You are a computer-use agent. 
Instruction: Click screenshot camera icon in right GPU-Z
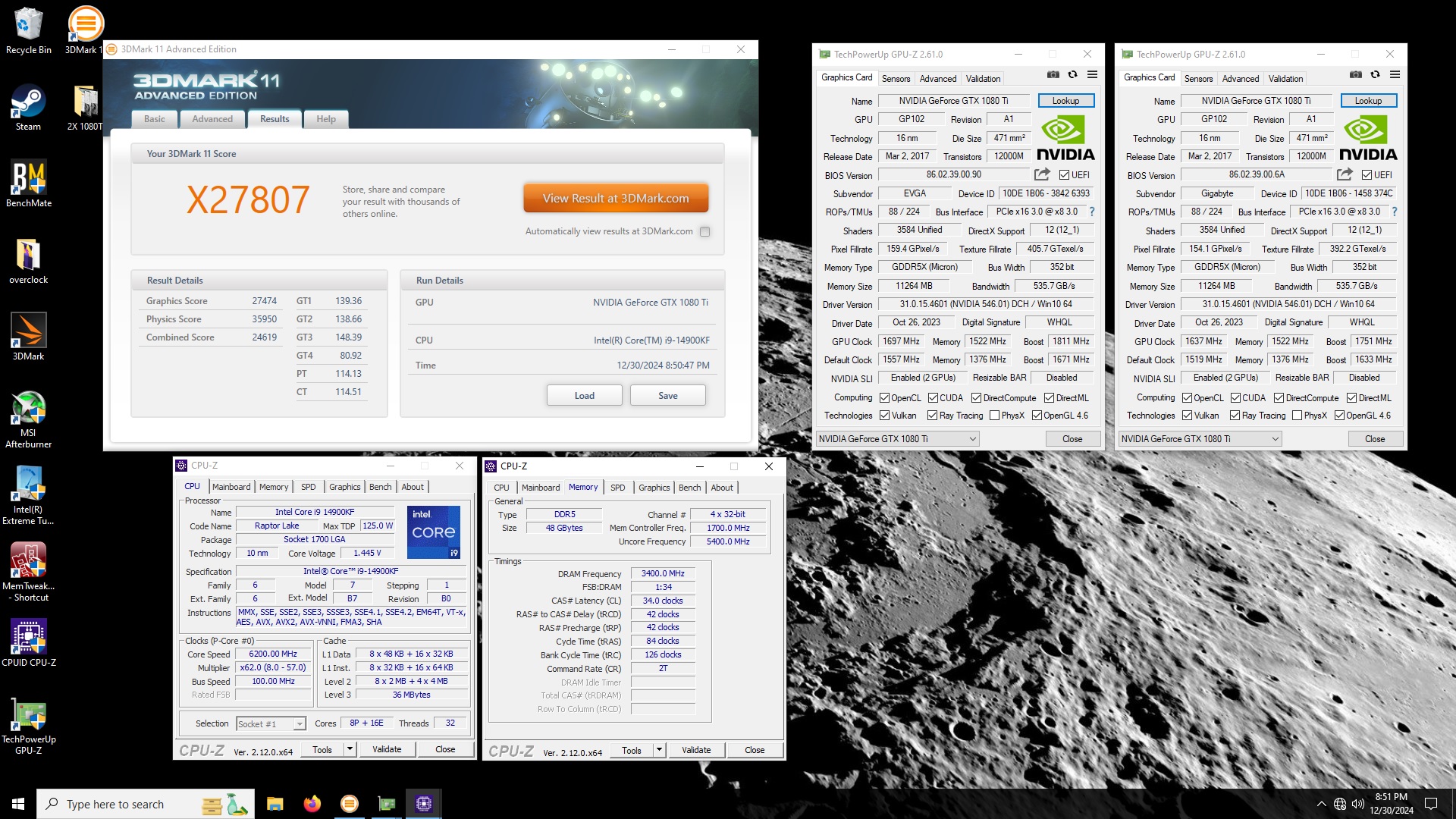pyautogui.click(x=1356, y=74)
